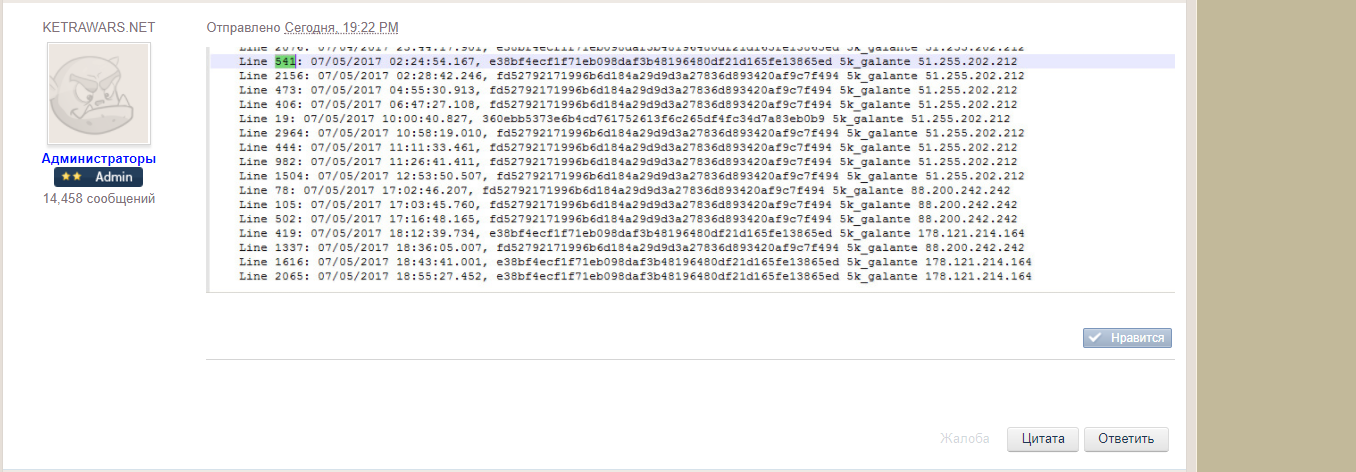The height and width of the screenshot is (472, 1356).
Task: Report the post via Жалоба
Action: [x=964, y=439]
